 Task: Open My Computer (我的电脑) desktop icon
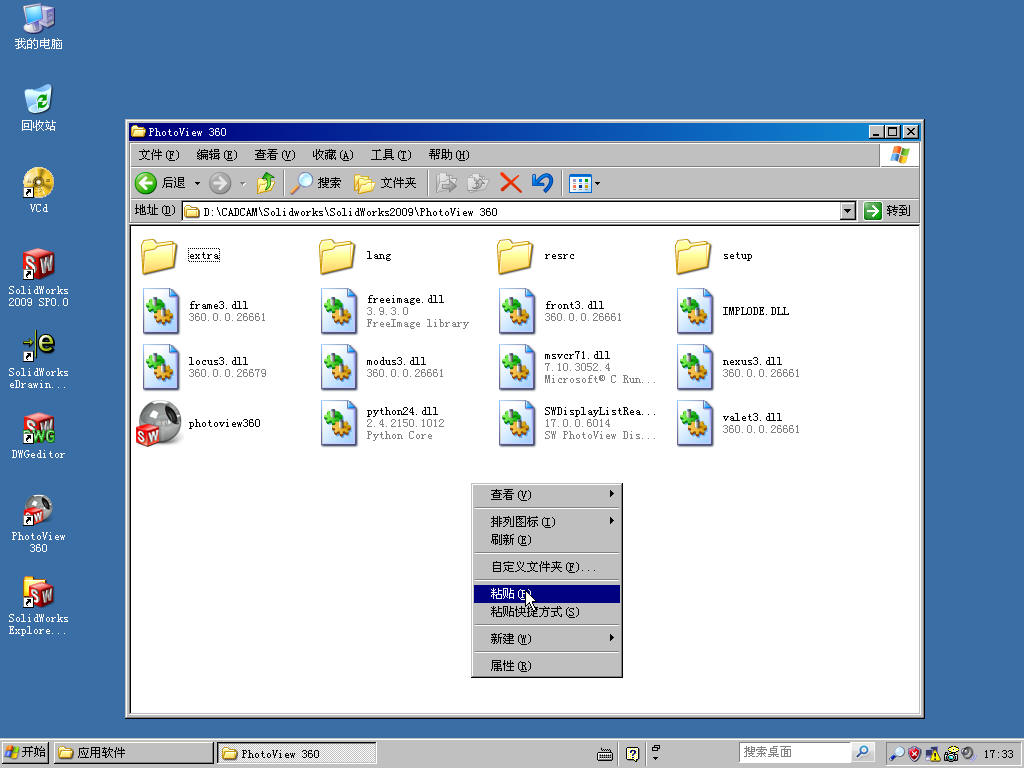coord(39,27)
